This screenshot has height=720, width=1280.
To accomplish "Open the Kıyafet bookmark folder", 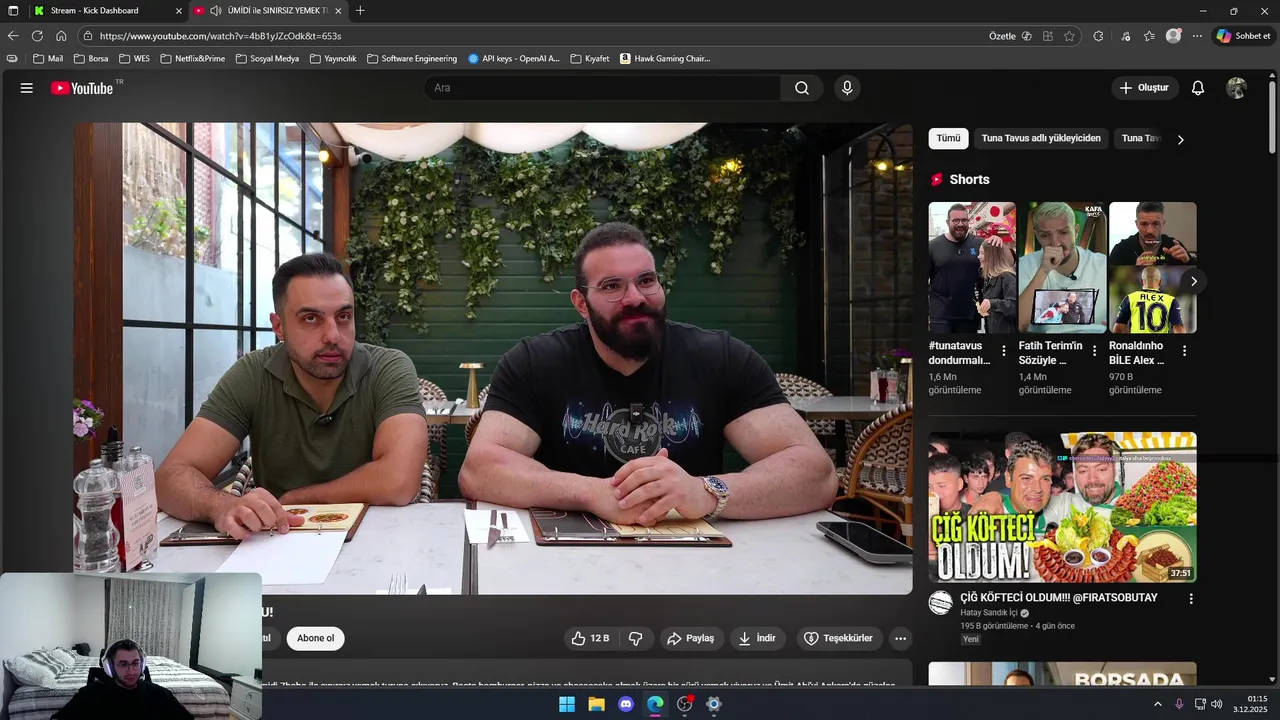I will pyautogui.click(x=590, y=59).
